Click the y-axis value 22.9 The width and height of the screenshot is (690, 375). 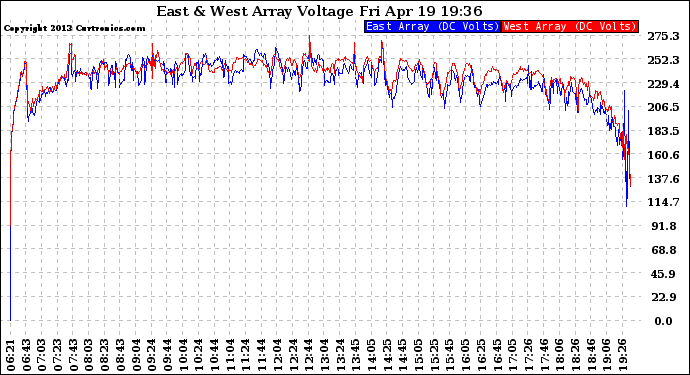[664, 297]
